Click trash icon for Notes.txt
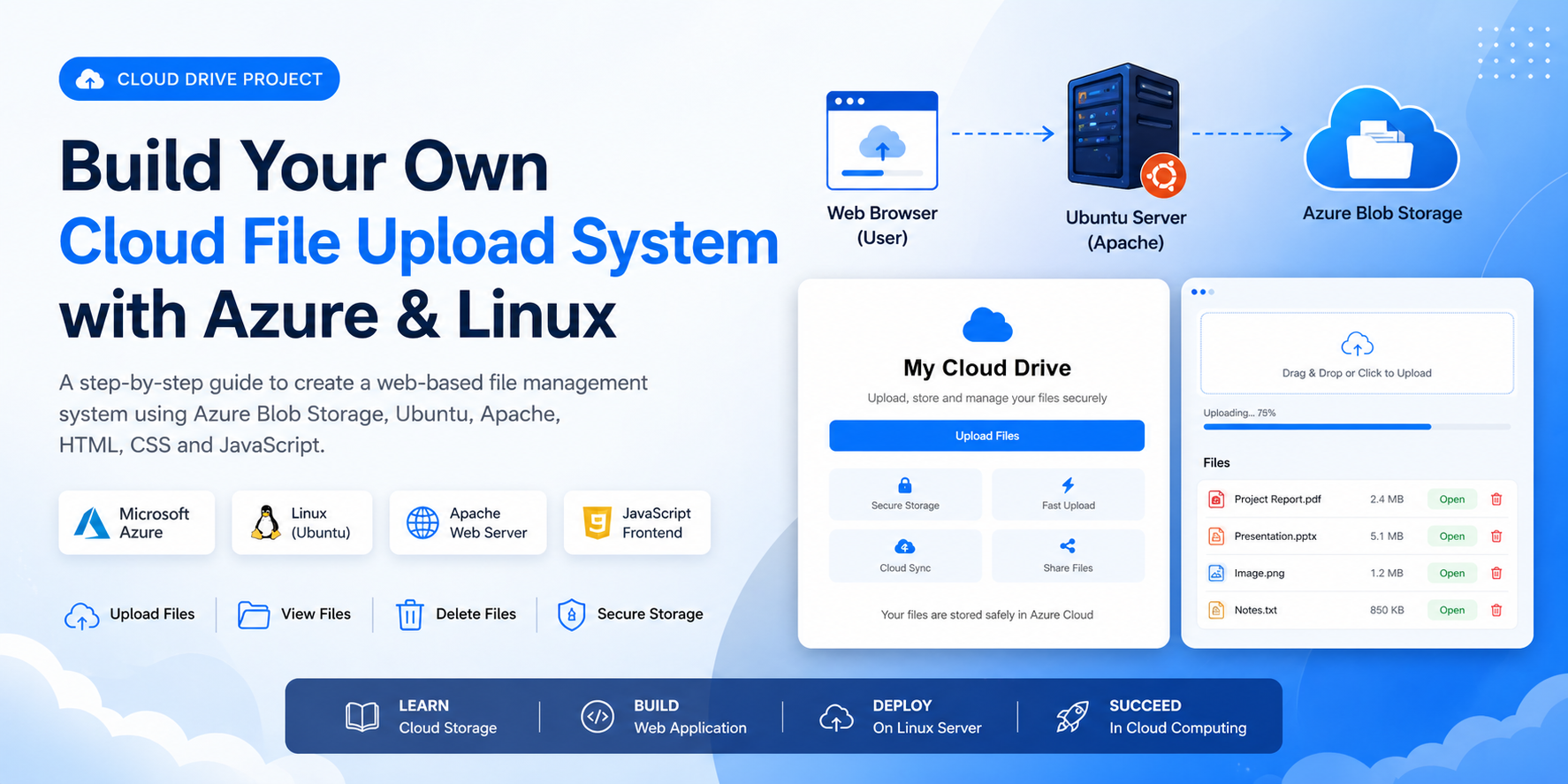 click(1496, 611)
